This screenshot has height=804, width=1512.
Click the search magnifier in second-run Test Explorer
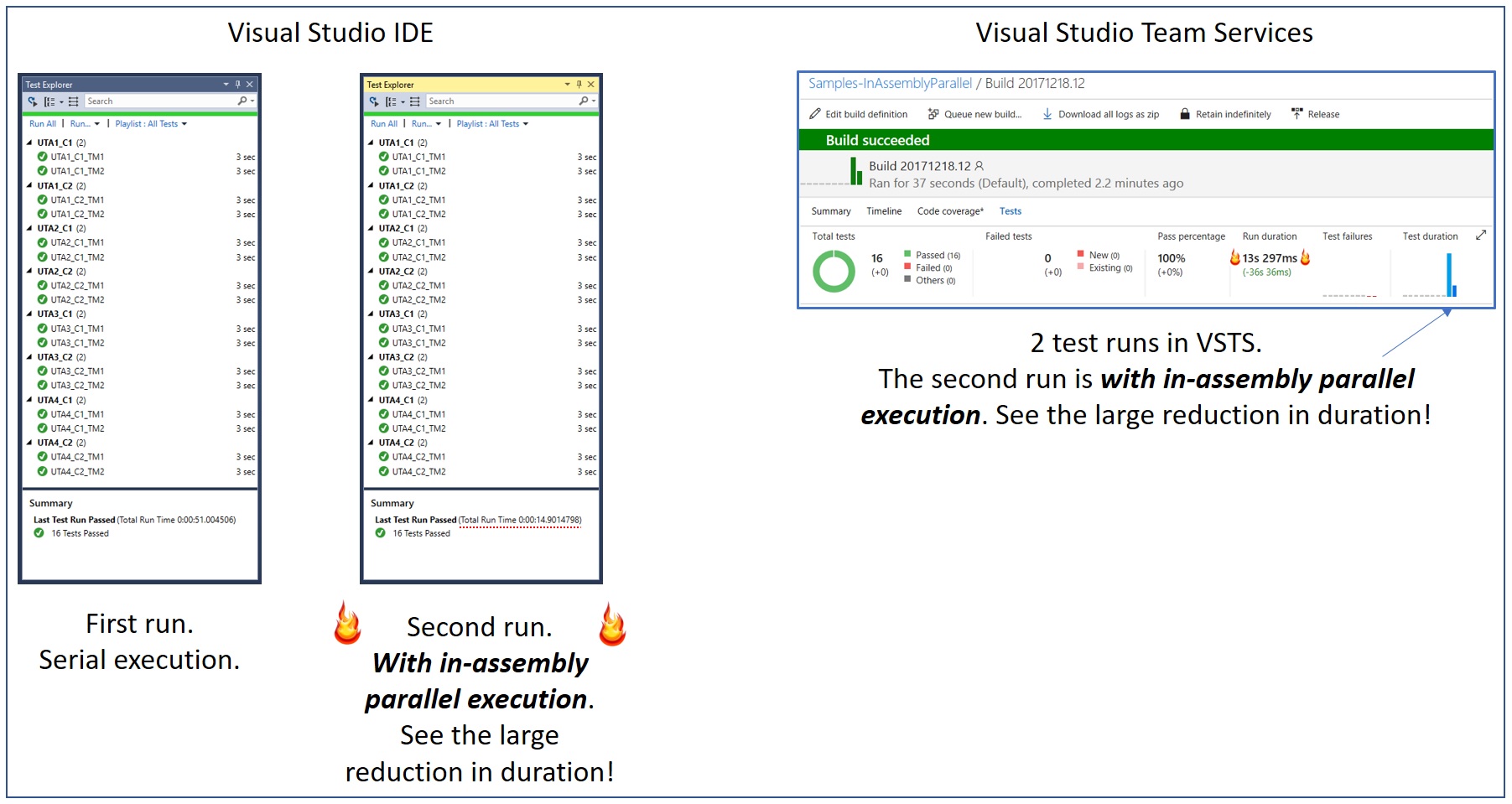tap(585, 101)
